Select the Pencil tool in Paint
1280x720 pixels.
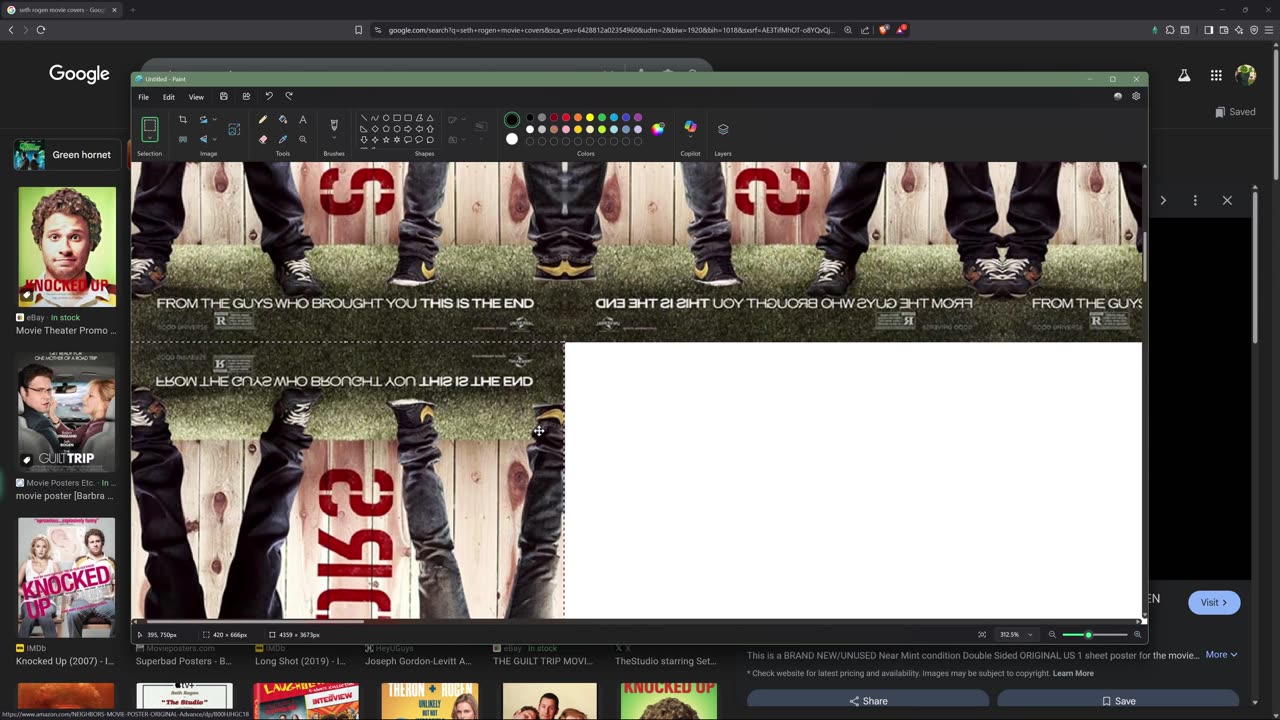point(263,120)
